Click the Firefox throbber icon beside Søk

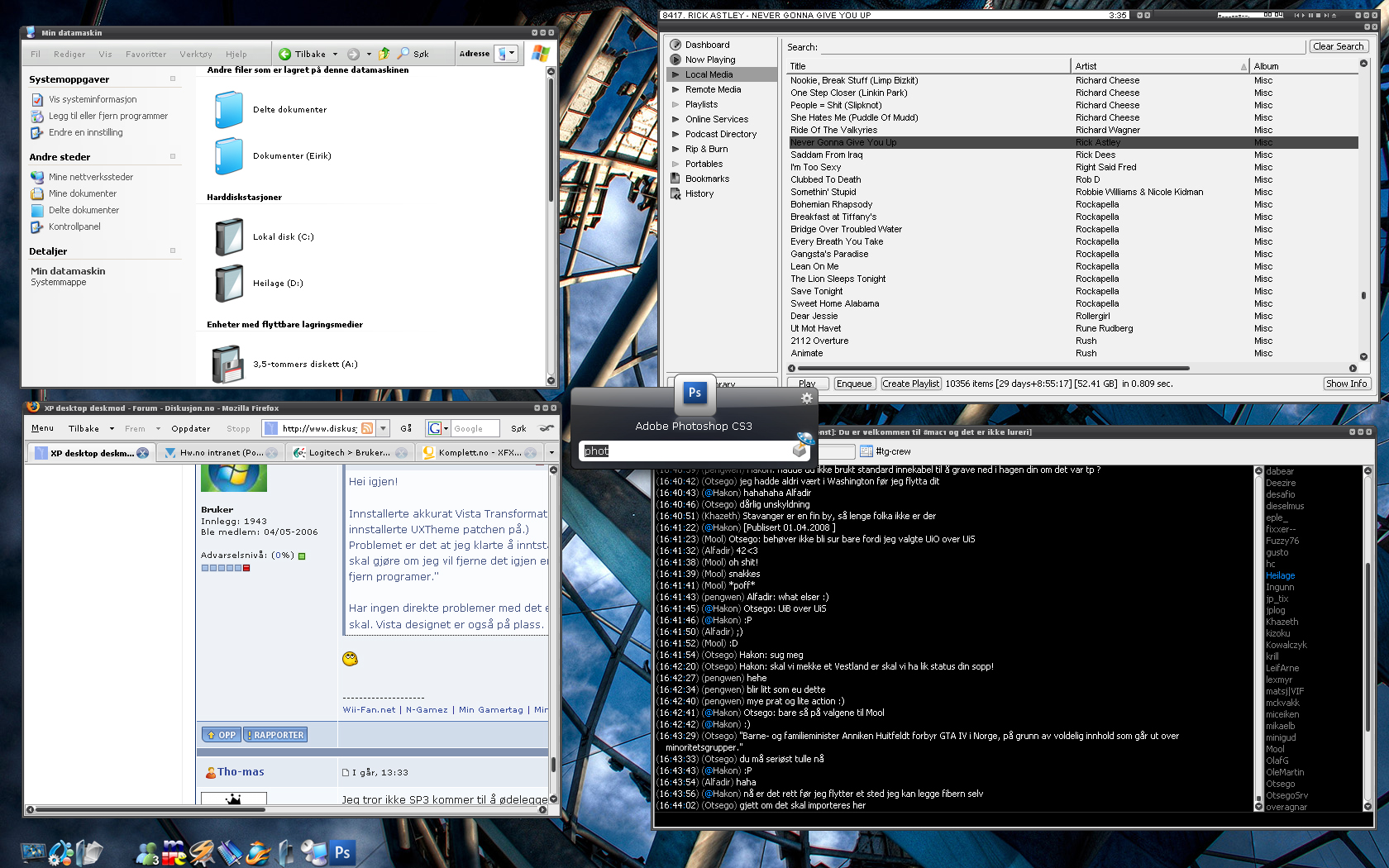click(547, 428)
